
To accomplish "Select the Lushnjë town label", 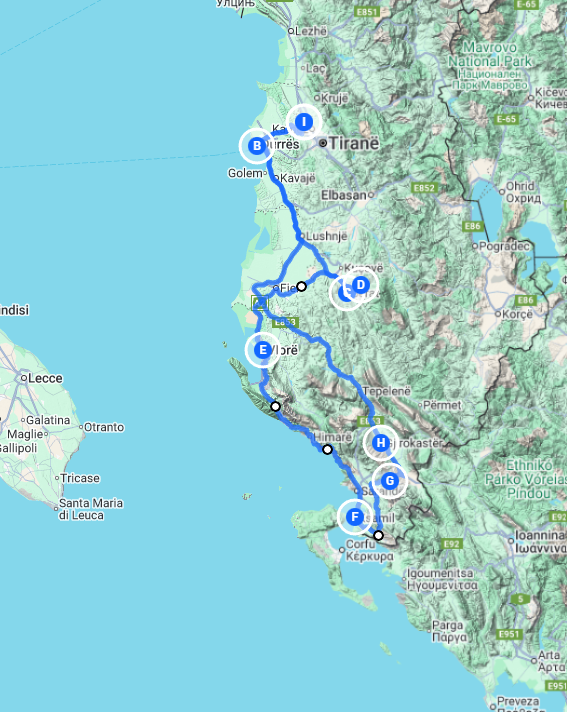I will tap(326, 236).
